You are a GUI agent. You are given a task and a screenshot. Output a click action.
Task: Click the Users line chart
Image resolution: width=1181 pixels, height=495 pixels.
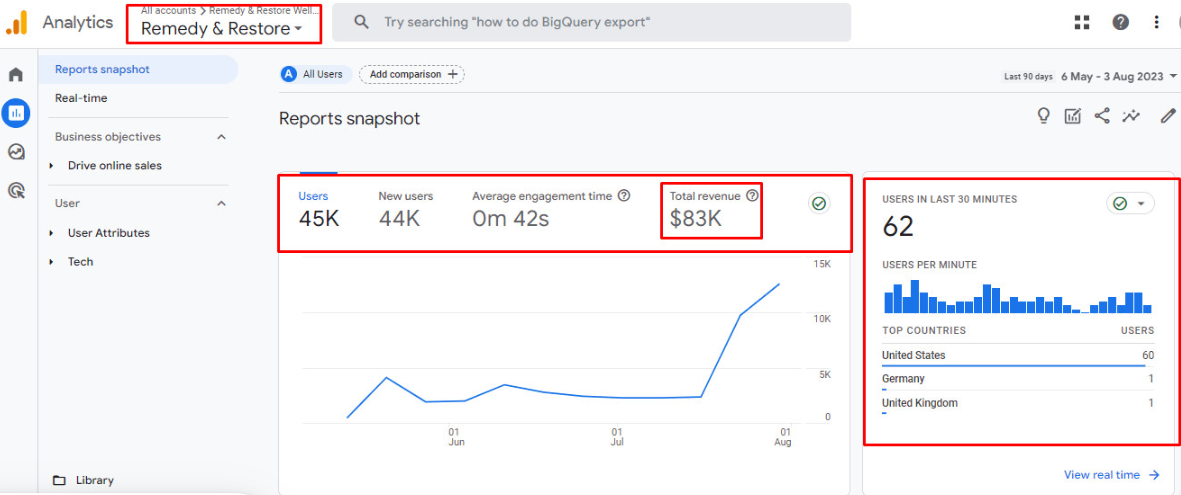pos(565,350)
